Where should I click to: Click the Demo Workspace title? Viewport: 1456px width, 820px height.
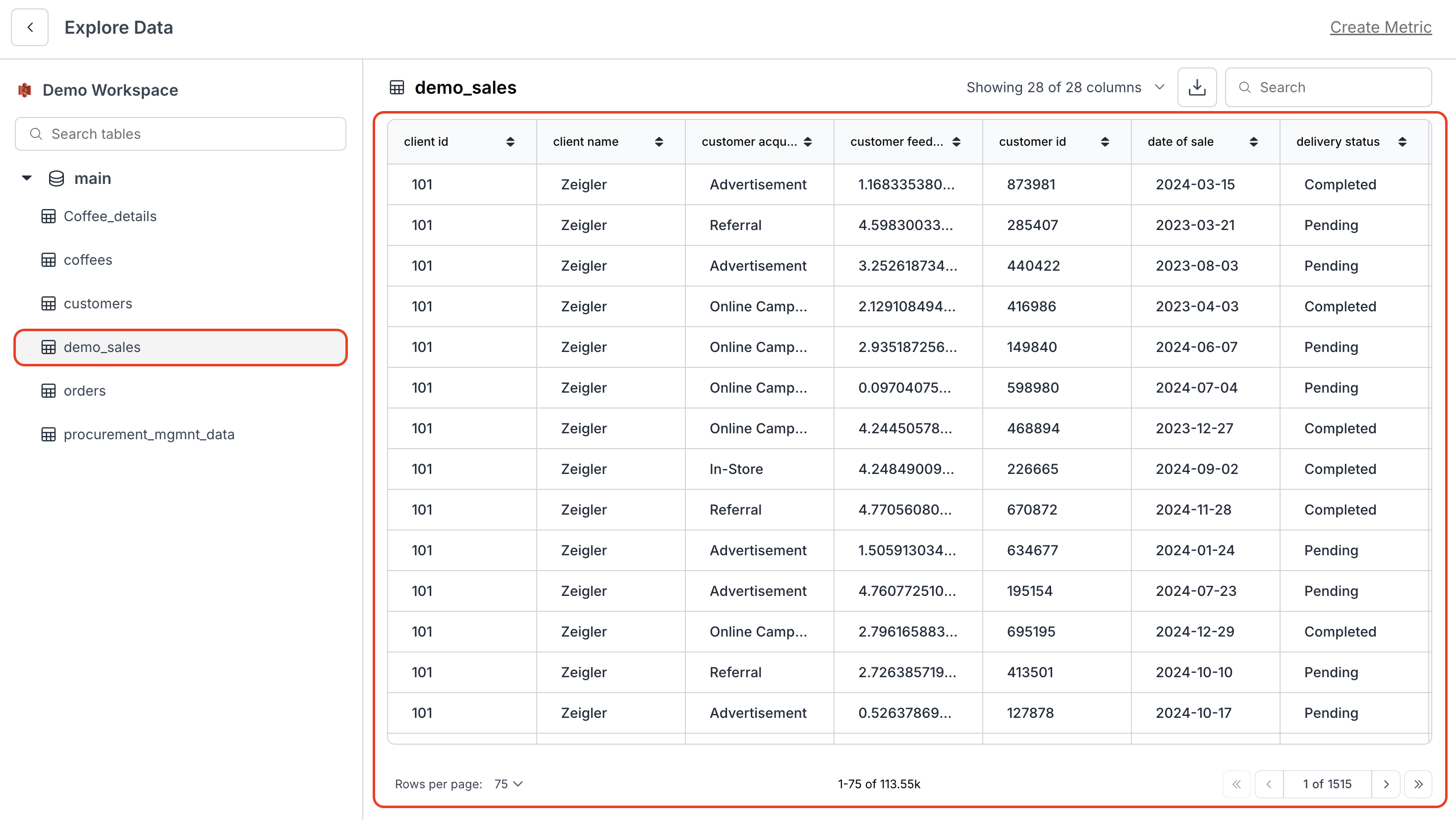[x=110, y=90]
